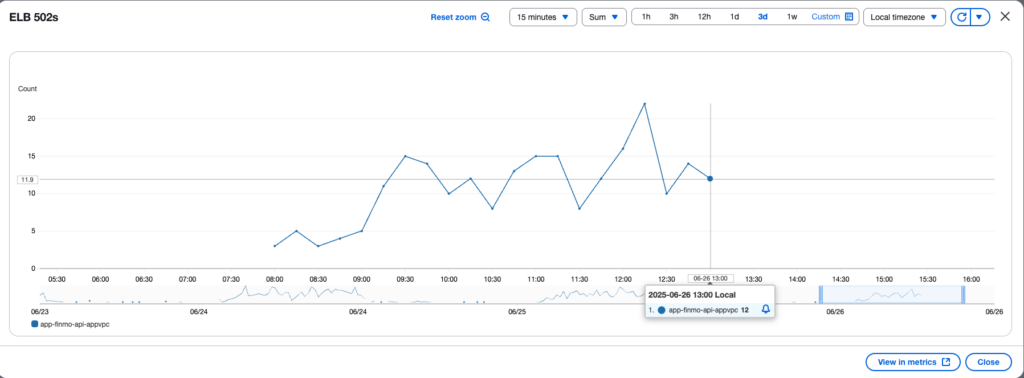Close the ELB 502s dialog with X
Viewport: 1024px width, 378px height.
tap(1005, 17)
